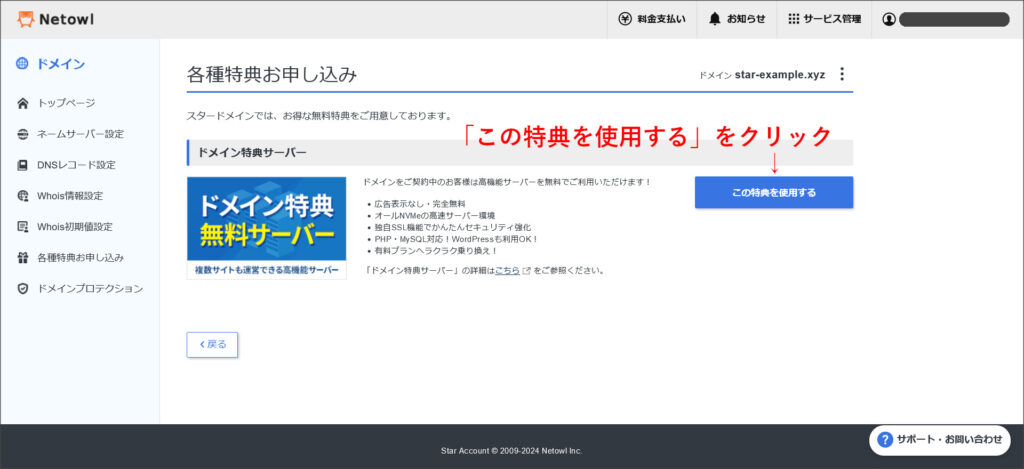The height and width of the screenshot is (469, 1024).
Task: Open サポート・お問い合わせ button
Action: 940,440
